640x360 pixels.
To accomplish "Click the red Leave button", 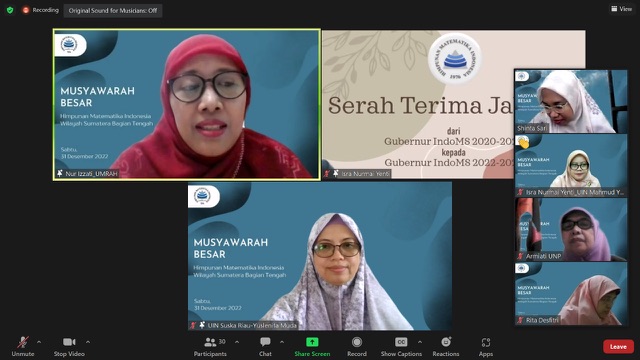I will coord(618,347).
